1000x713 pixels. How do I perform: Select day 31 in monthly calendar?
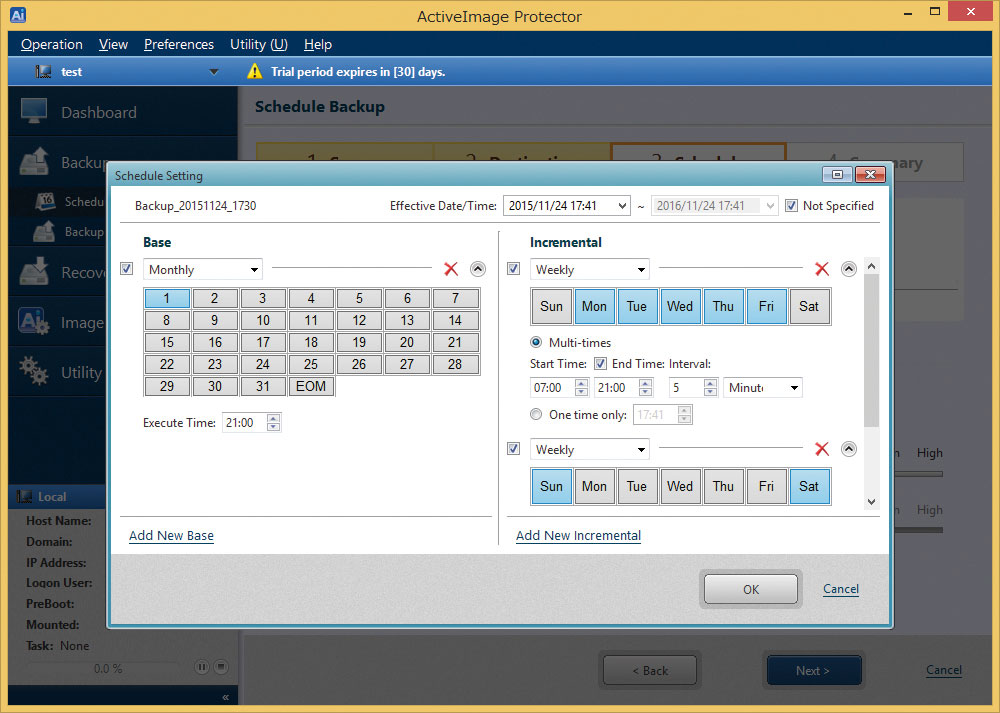(x=263, y=386)
